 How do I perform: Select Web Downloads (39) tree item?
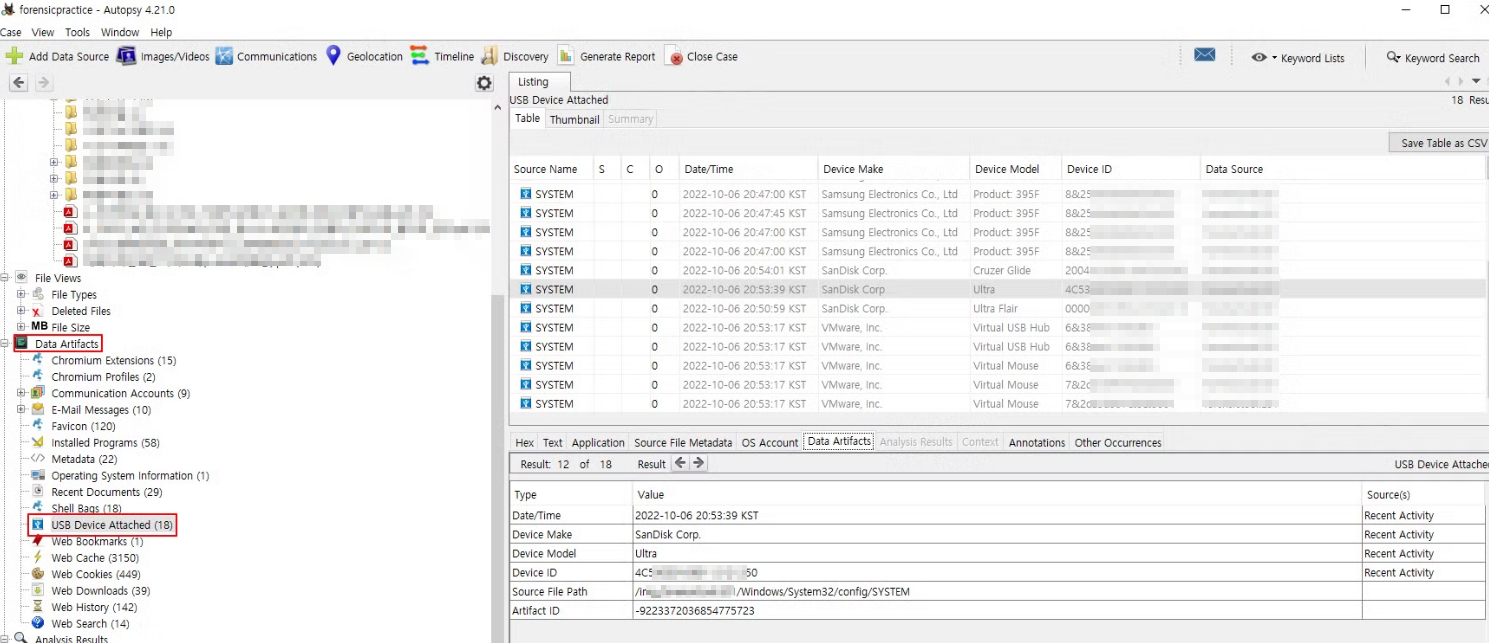[x=100, y=591]
